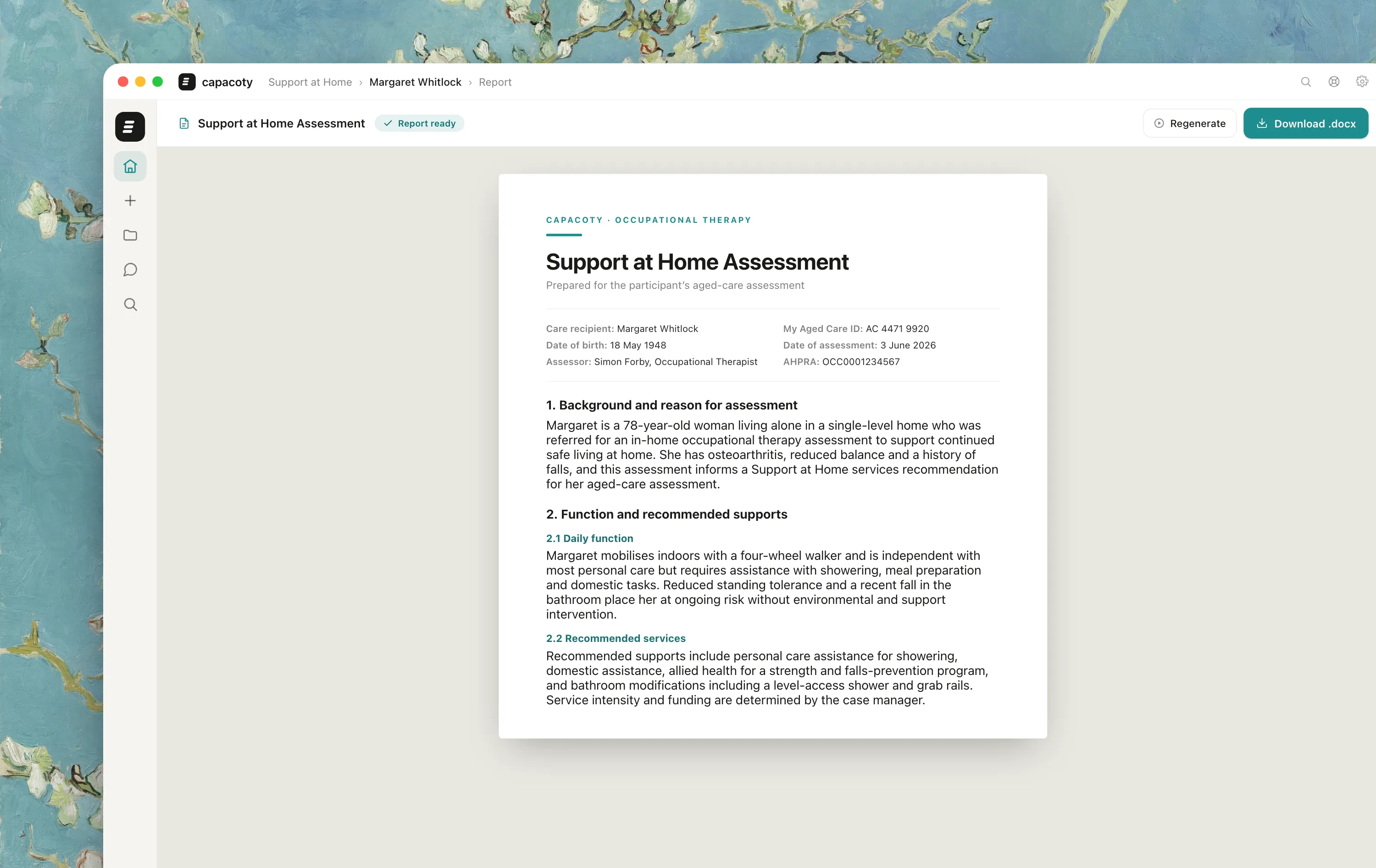Click the CAPACOTY · OCCUPATIONAL THERAPY header
1376x868 pixels.
click(x=649, y=220)
